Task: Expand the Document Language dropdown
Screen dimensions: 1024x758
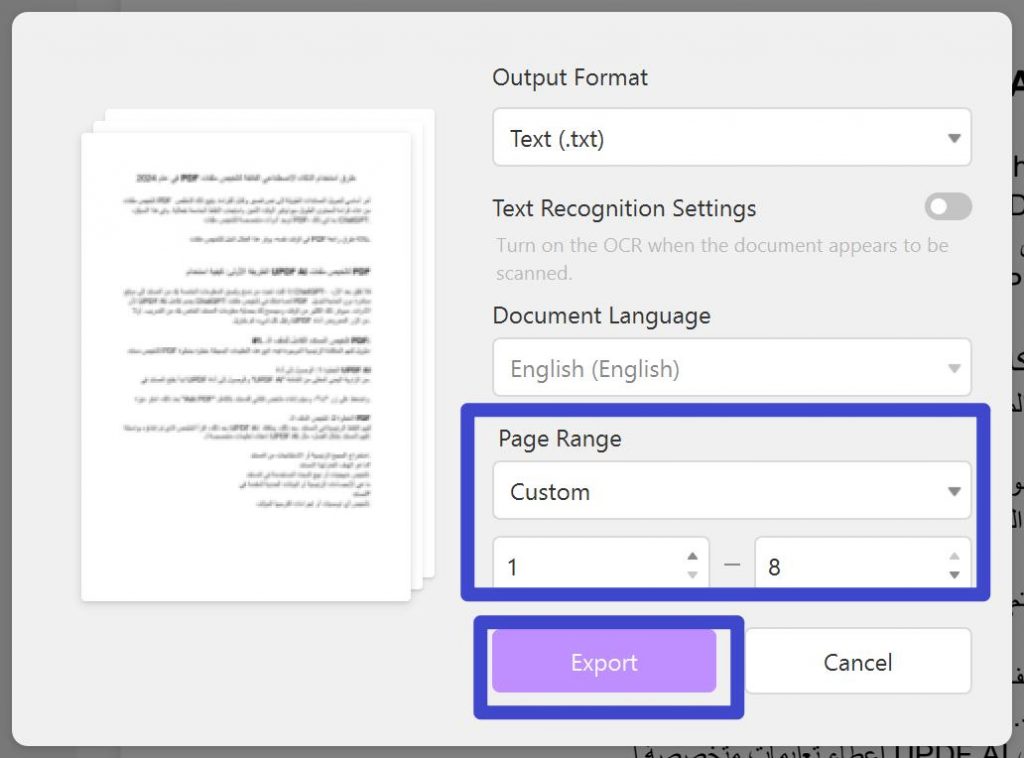Action: click(732, 368)
